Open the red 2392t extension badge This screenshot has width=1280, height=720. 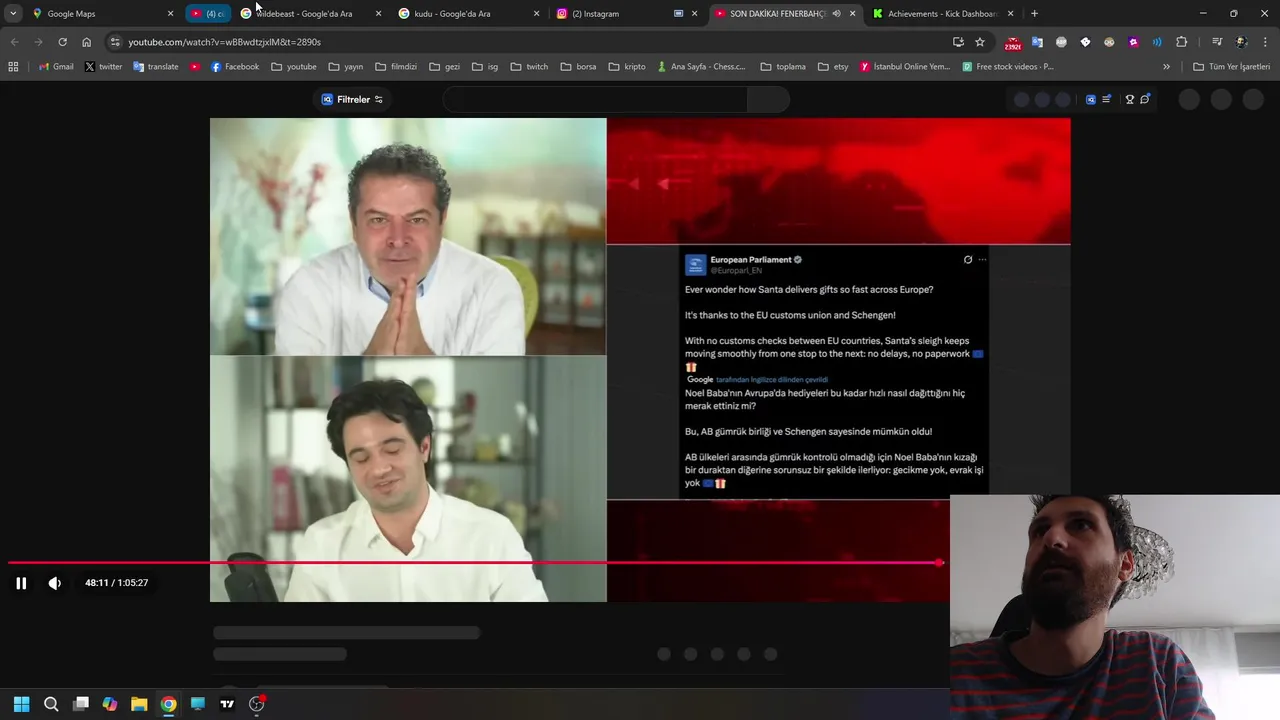[x=1013, y=43]
